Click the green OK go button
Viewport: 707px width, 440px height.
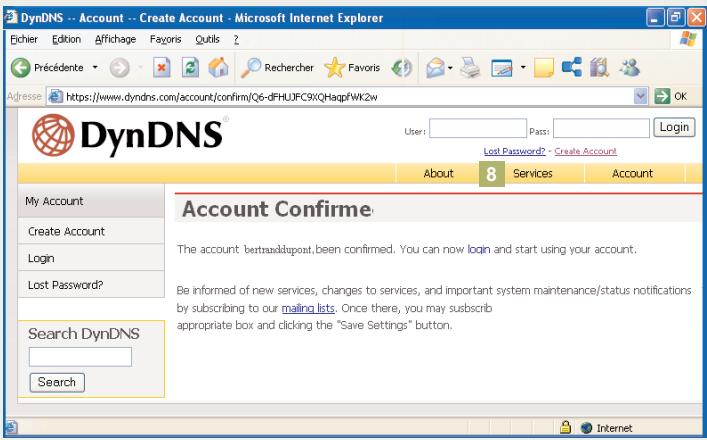click(x=670, y=96)
